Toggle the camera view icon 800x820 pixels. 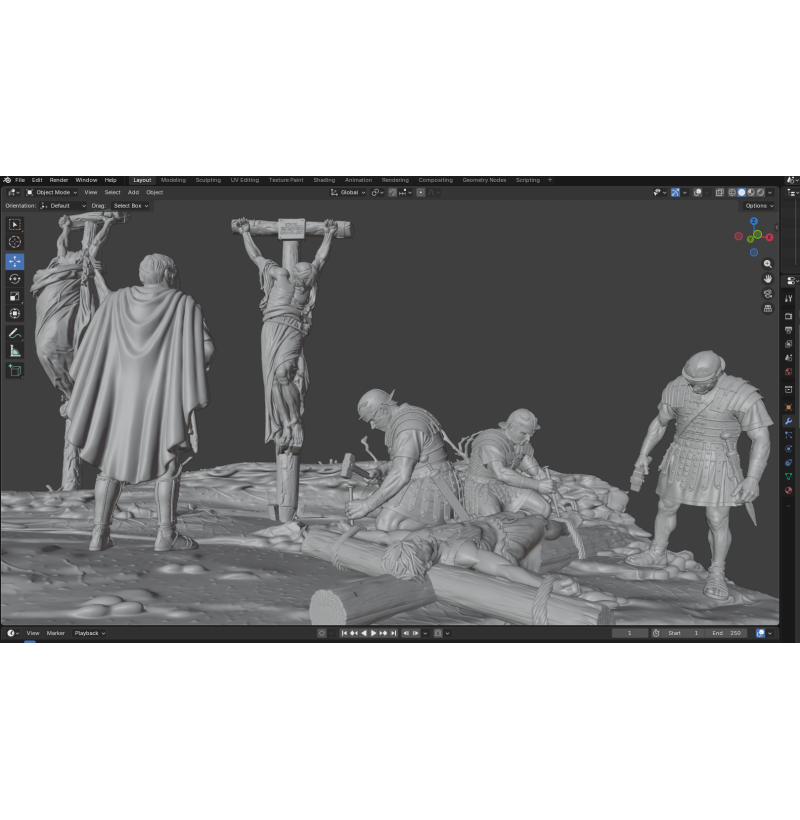pos(768,293)
